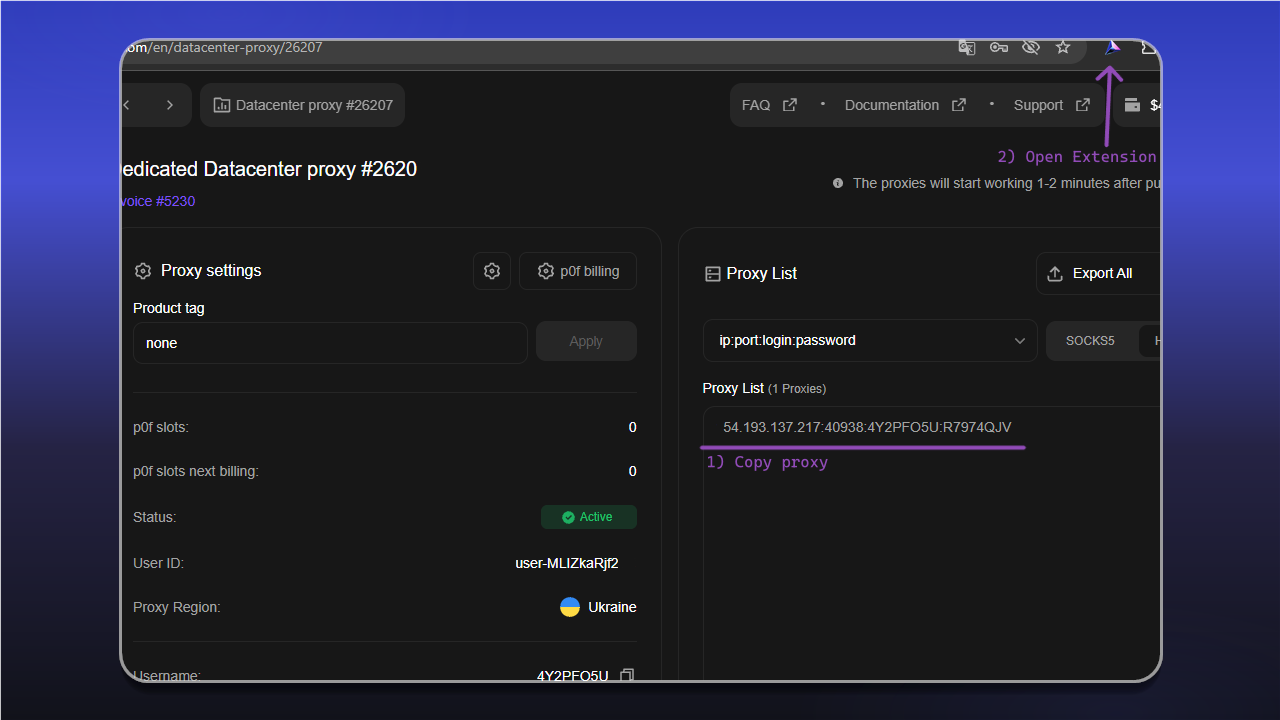
Task: Go forward with the right chevron
Action: click(x=170, y=105)
